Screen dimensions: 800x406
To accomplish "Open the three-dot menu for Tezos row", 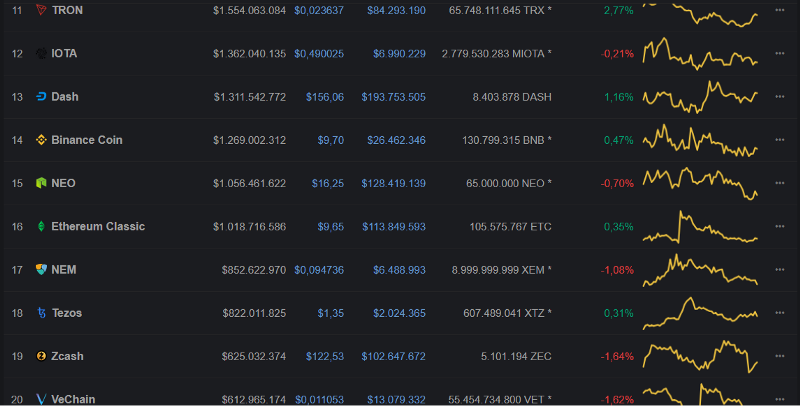I will [x=780, y=313].
